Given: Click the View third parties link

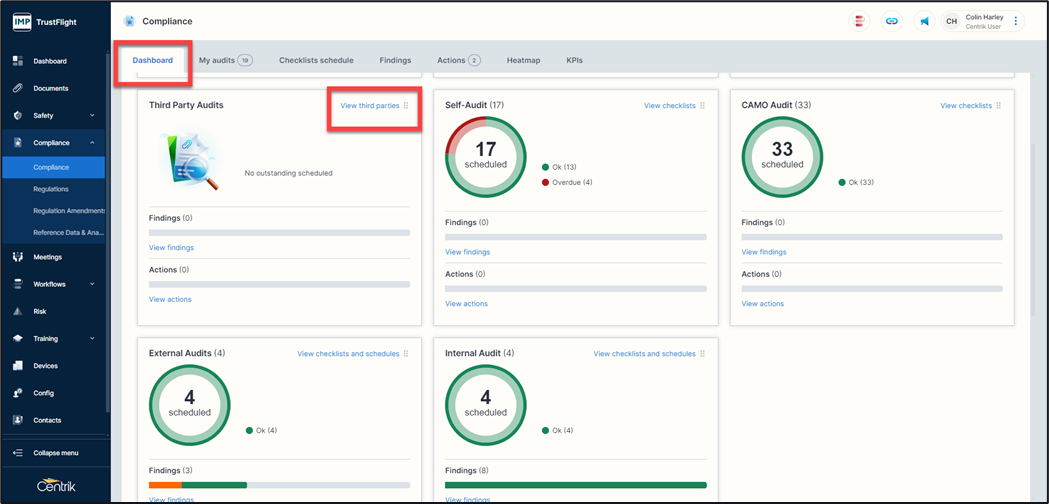Looking at the screenshot, I should click(370, 106).
